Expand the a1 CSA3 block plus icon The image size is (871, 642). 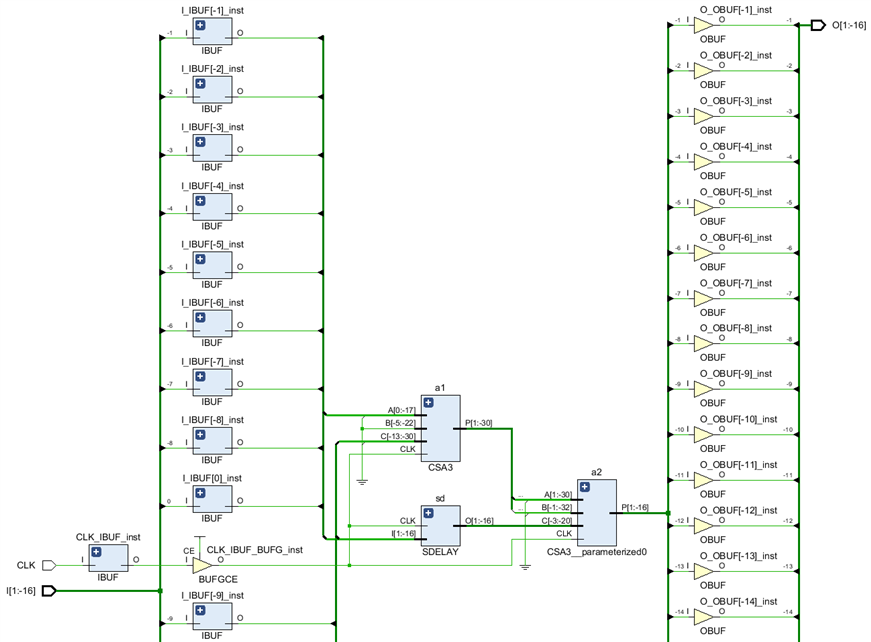point(428,403)
